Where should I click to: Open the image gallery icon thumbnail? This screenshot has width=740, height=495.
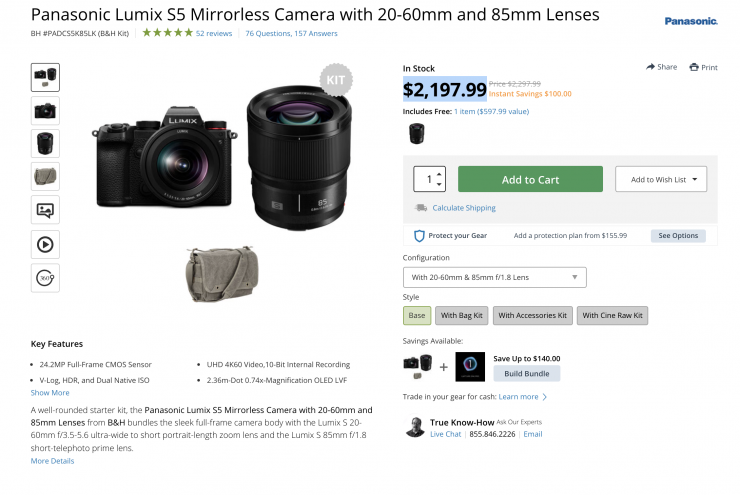point(45,210)
